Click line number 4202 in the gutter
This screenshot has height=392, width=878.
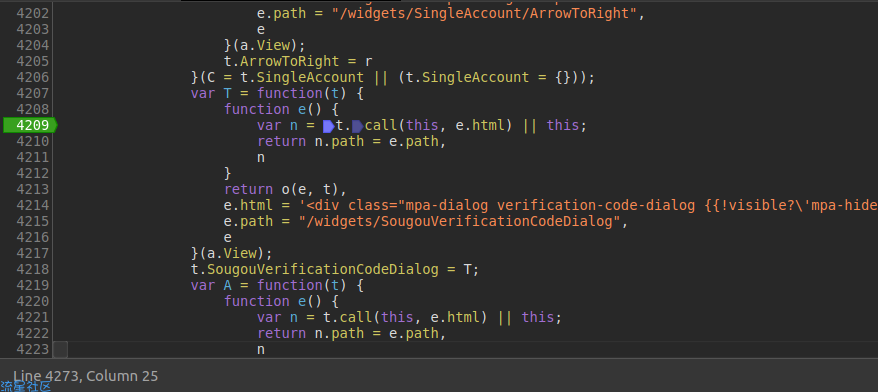coord(32,13)
